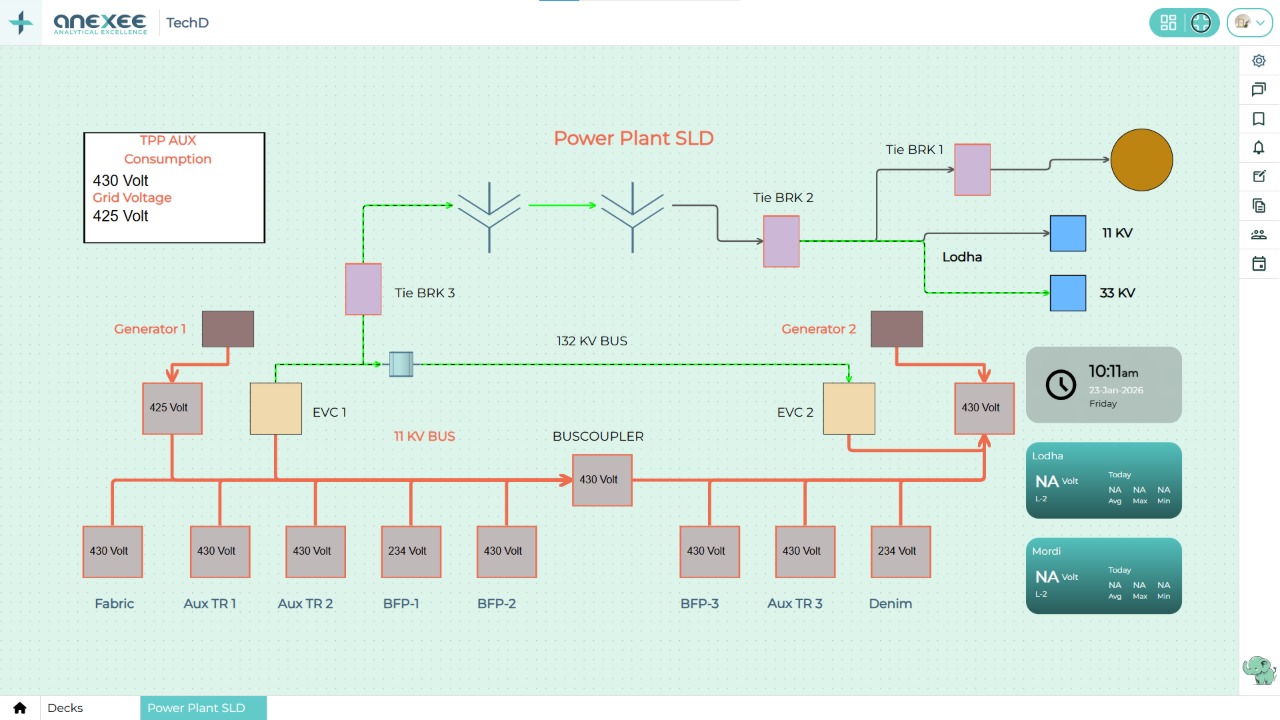The image size is (1280, 720).
Task: Click the BUSCOUPLER 430 Volt block
Action: pyautogui.click(x=601, y=479)
